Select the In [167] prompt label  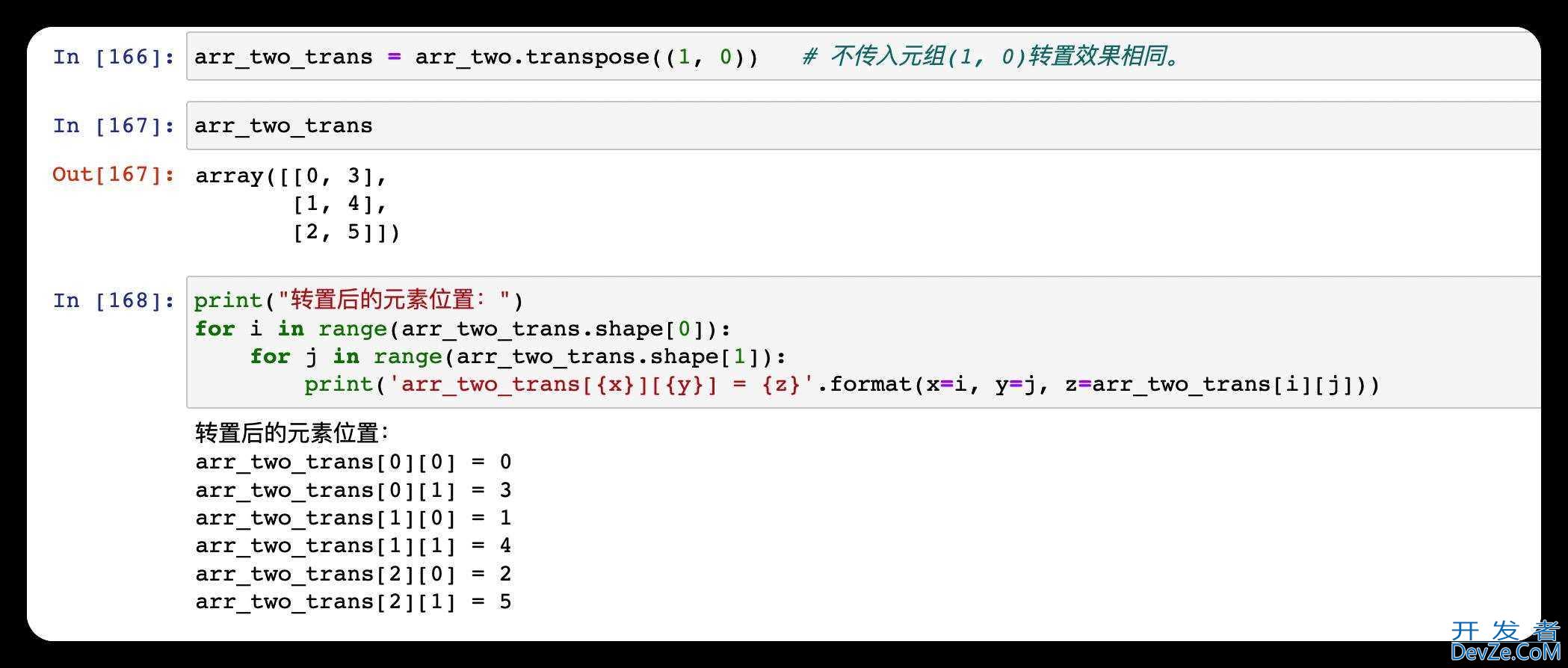point(114,126)
